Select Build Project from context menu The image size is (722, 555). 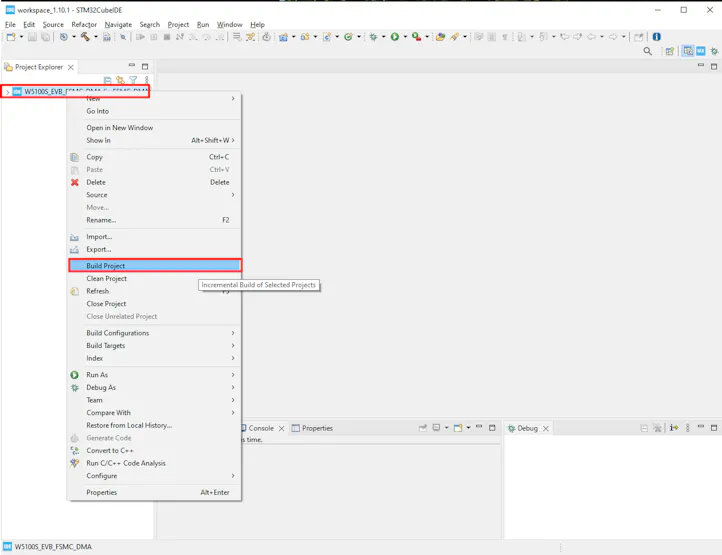tap(155, 266)
